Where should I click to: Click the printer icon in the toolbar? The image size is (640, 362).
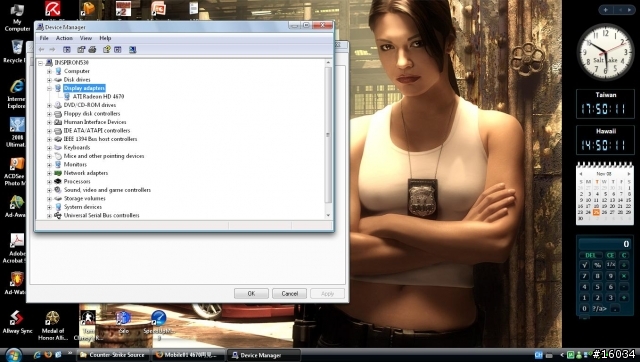pos(92,50)
